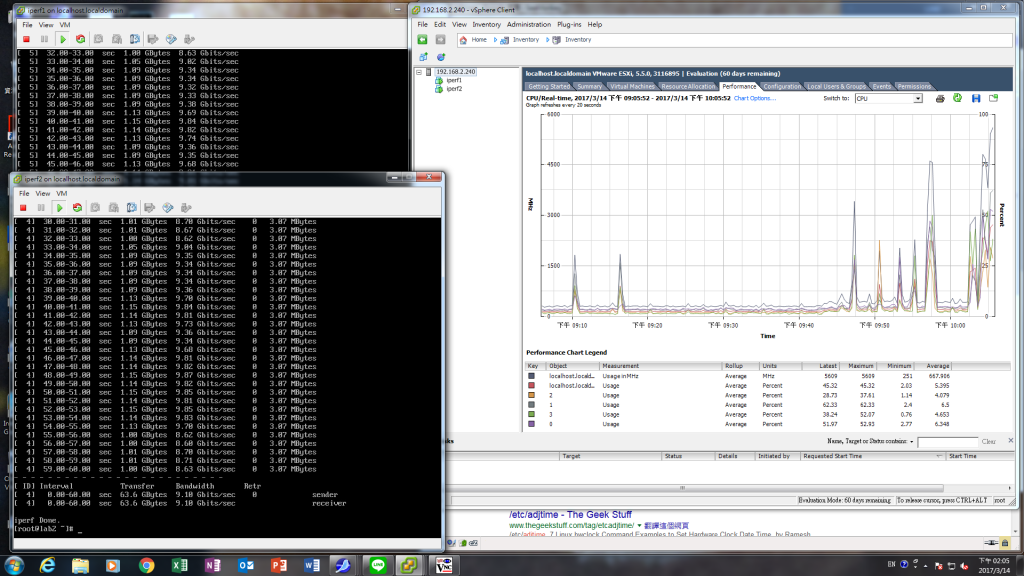Connect CD/DVD icon in iperf2 toolbar
This screenshot has width=1024, height=576.
(168, 208)
